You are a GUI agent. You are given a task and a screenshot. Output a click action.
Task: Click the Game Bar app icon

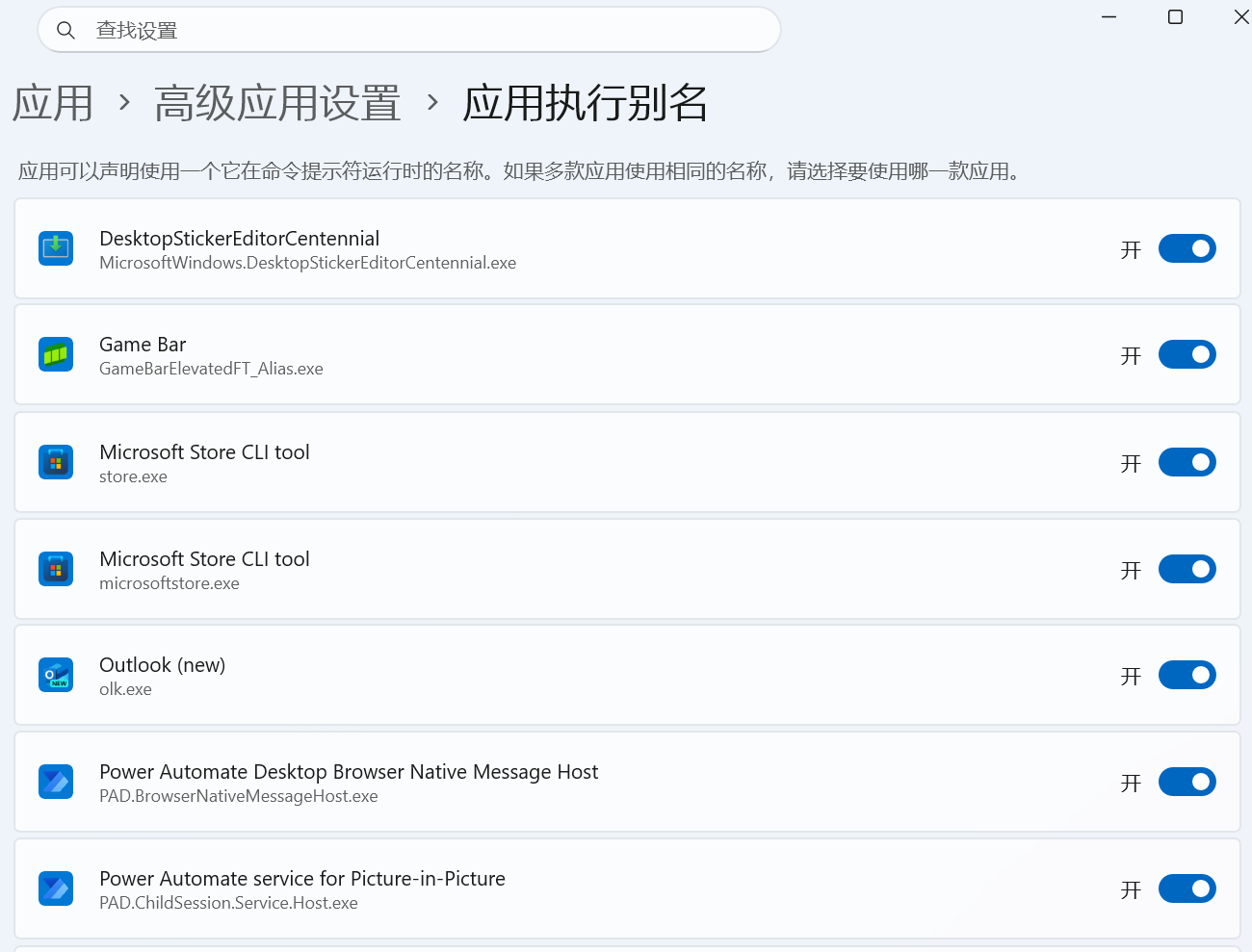pyautogui.click(x=56, y=354)
